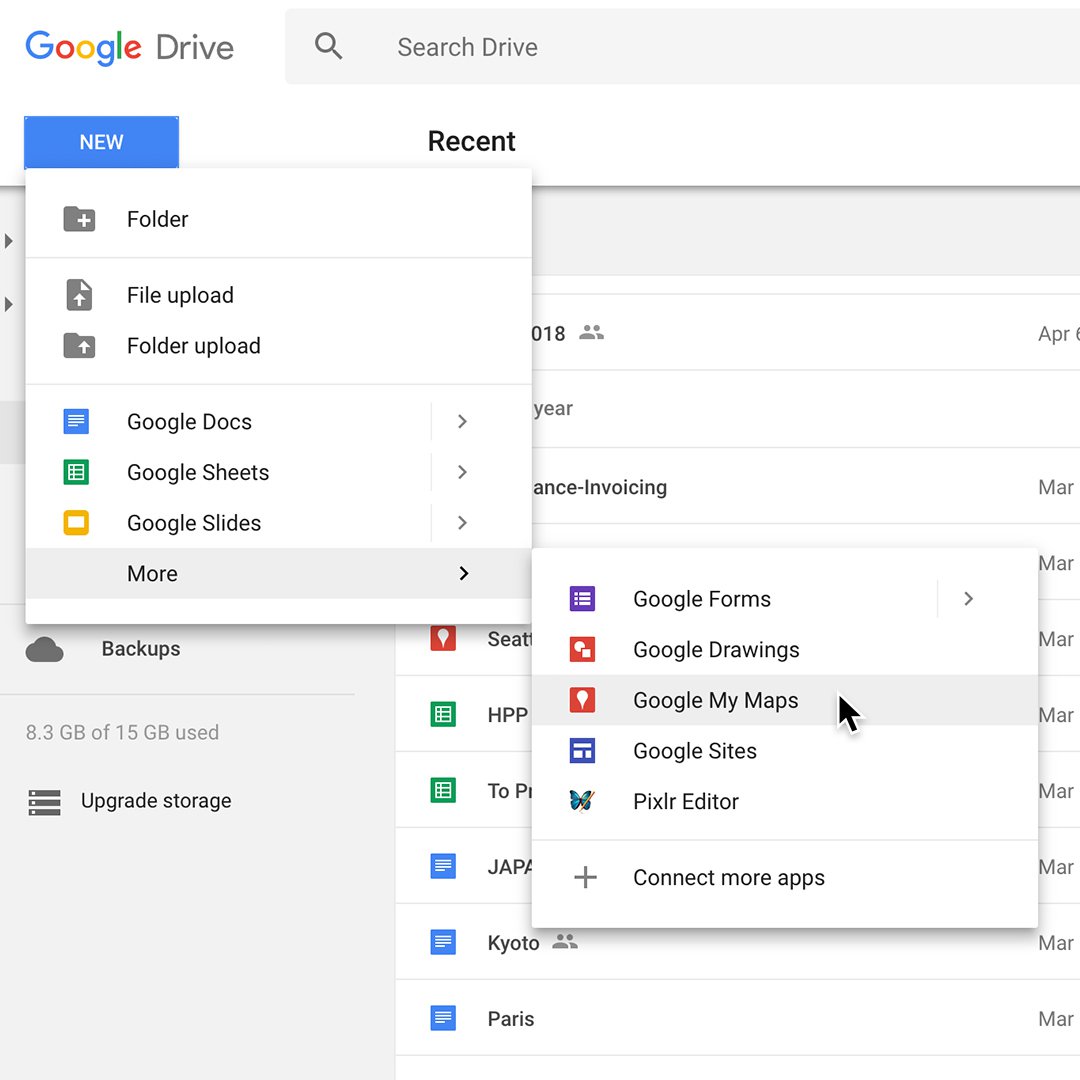Click the Mar date in the Paris row
The image size is (1080, 1080).
tap(1056, 1018)
